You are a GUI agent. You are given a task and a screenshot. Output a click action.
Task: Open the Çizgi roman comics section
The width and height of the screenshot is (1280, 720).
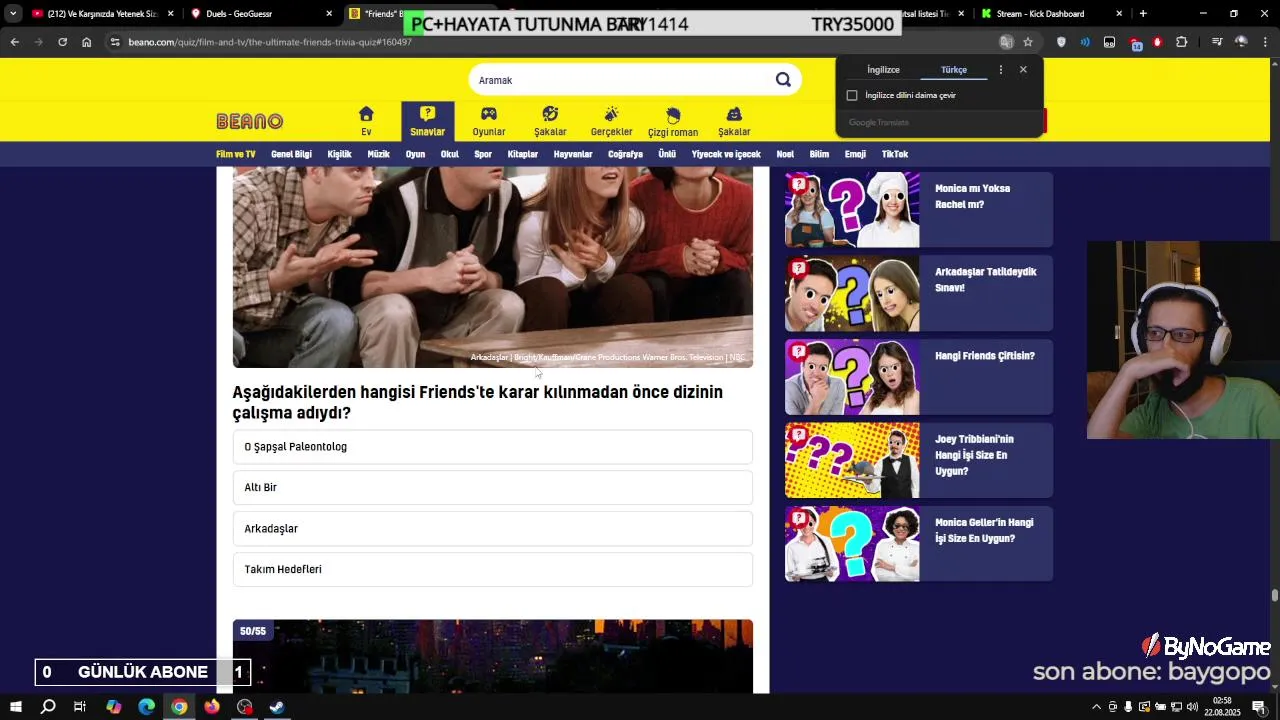click(673, 121)
